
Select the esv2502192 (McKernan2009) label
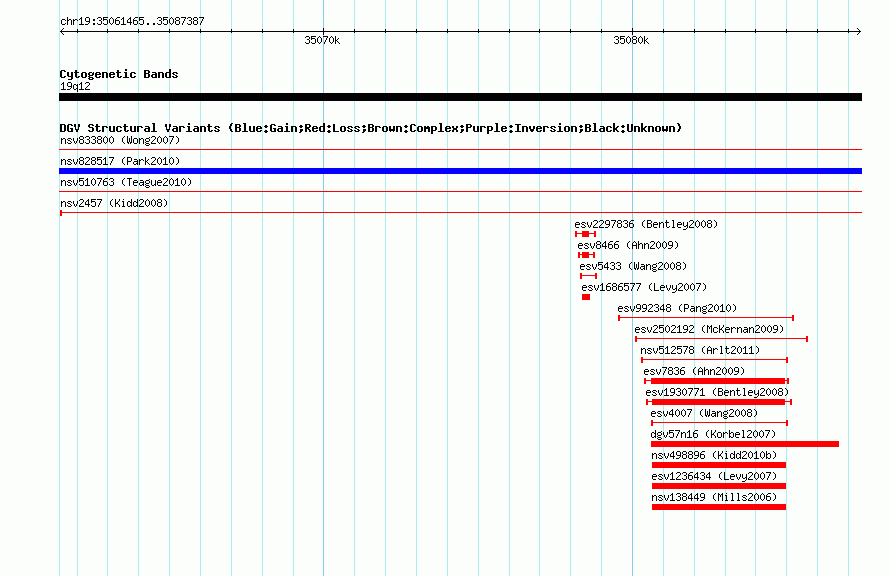[709, 329]
